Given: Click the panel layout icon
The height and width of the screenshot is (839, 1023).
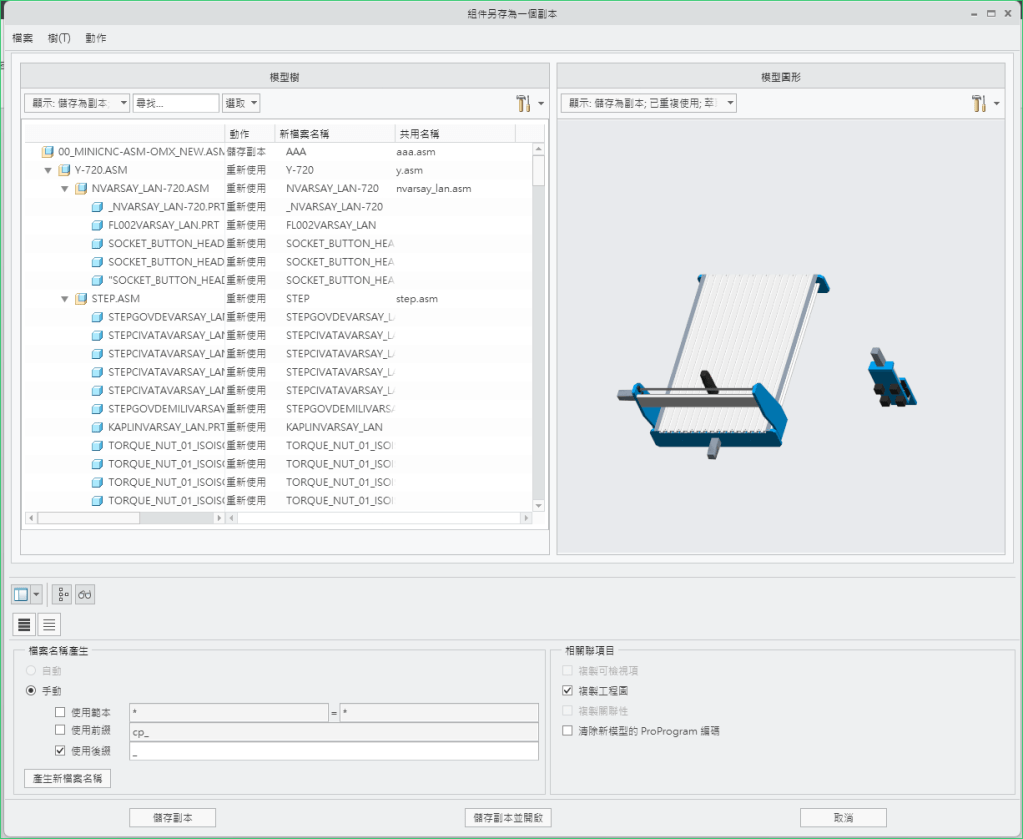Looking at the screenshot, I should (21, 594).
